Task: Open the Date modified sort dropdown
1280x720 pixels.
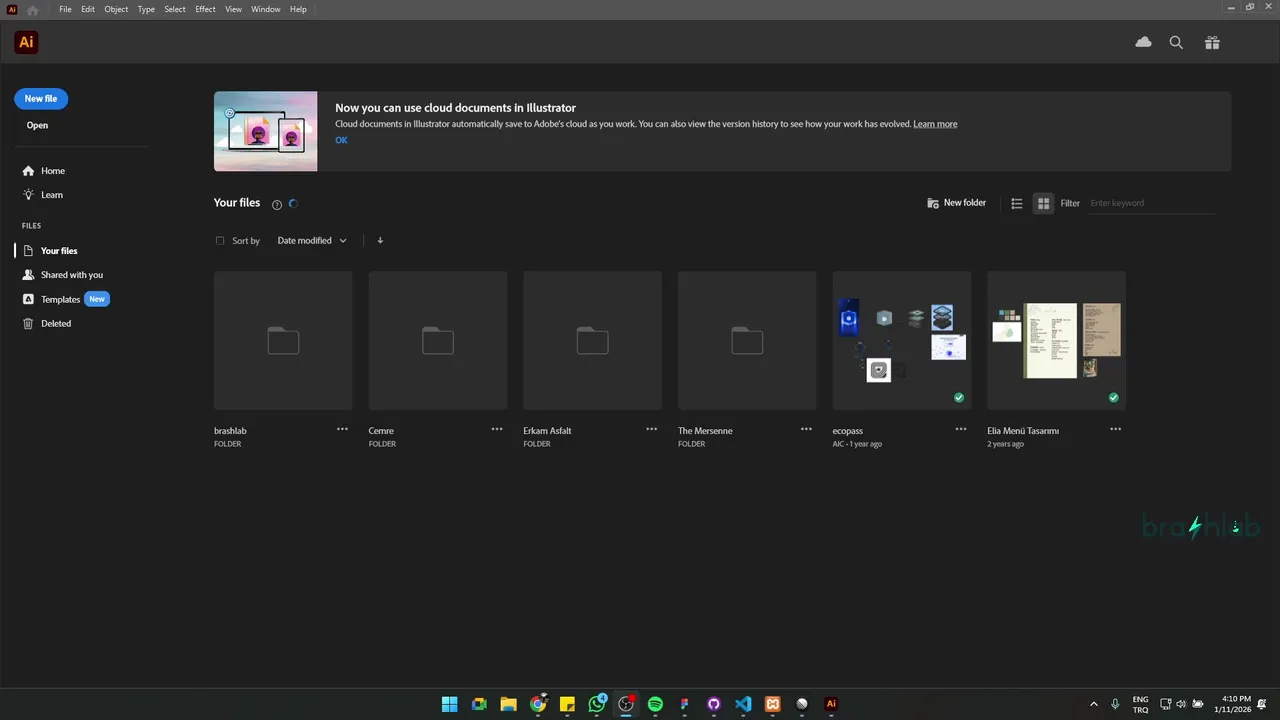Action: pos(312,240)
